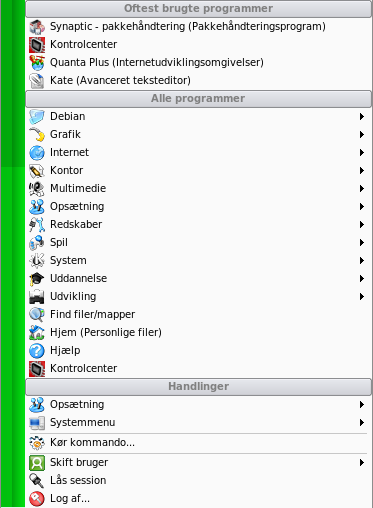373x508 pixels.
Task: Click the Find filer/mapper magnifier icon
Action: [37, 315]
